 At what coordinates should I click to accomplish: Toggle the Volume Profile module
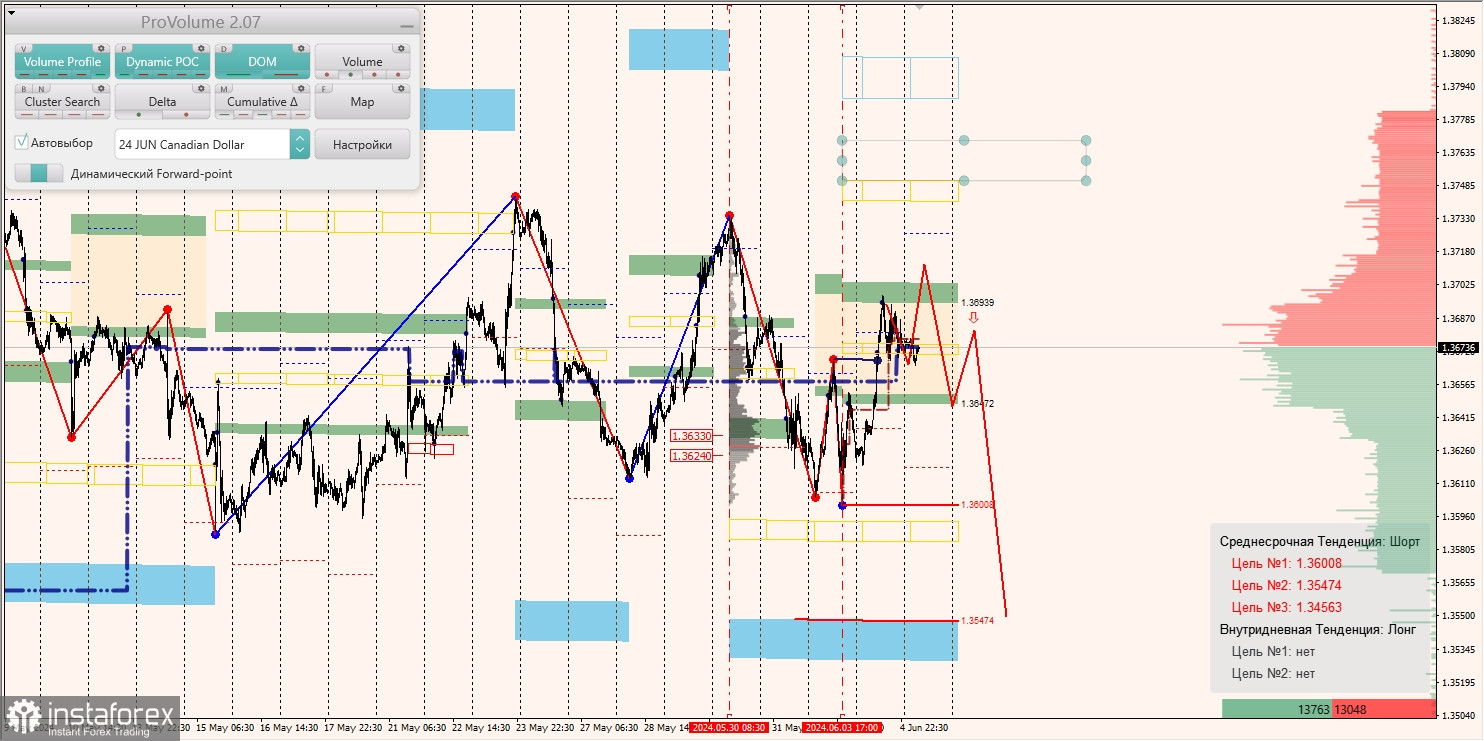click(62, 62)
